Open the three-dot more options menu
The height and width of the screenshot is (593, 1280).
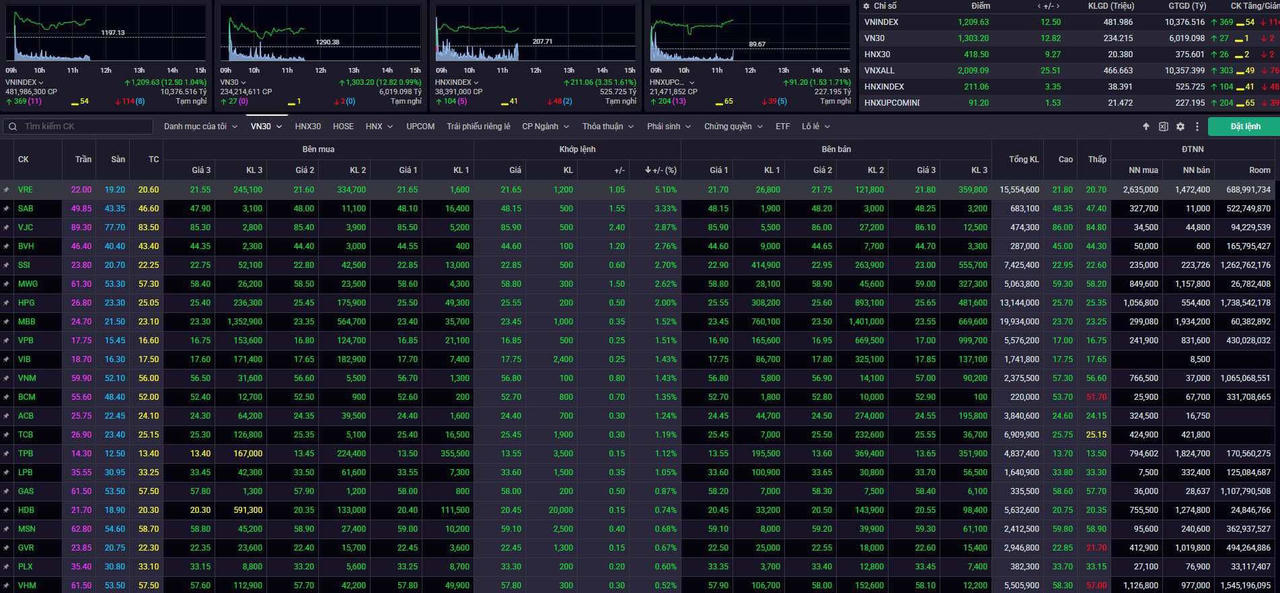1196,127
